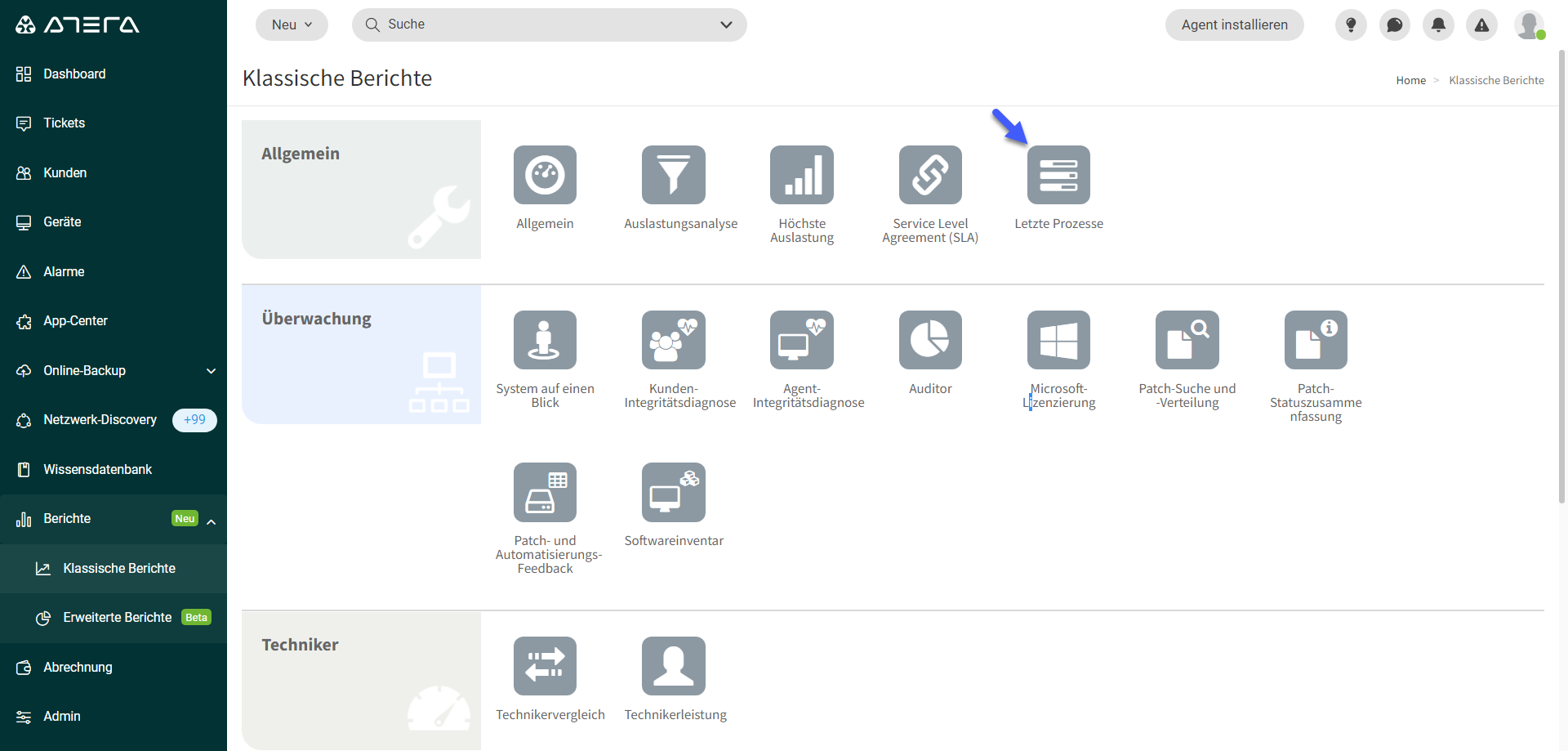This screenshot has width=1568, height=751.
Task: Open the Auslastungsanalyse funnel report
Action: [x=673, y=175]
